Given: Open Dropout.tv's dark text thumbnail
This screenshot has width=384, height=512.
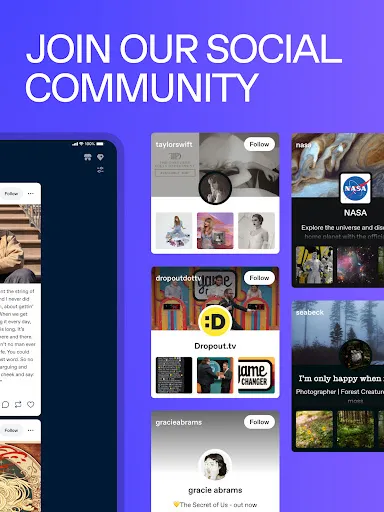Looking at the screenshot, I should 174,375.
